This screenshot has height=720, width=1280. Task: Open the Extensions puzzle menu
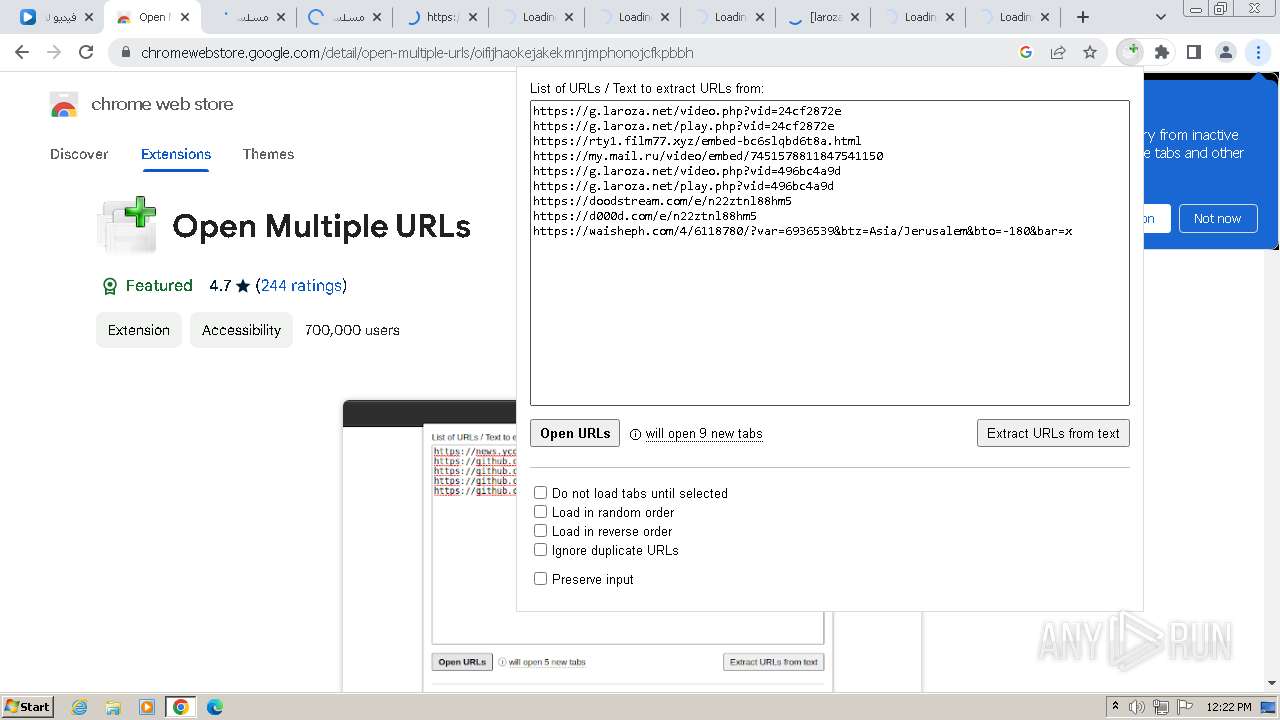pyautogui.click(x=1161, y=52)
